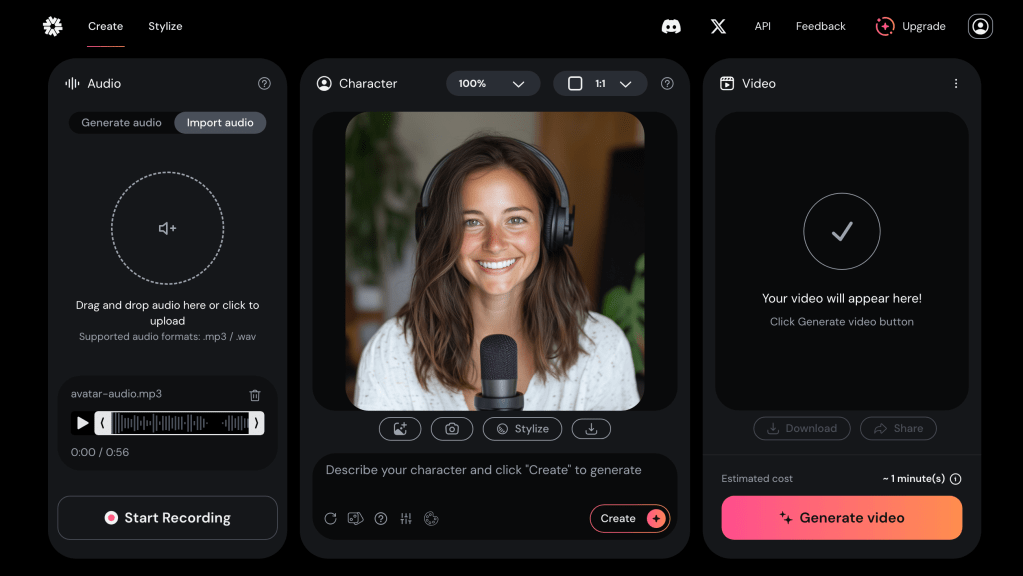Open the Create tab
This screenshot has width=1023, height=576.
click(105, 27)
